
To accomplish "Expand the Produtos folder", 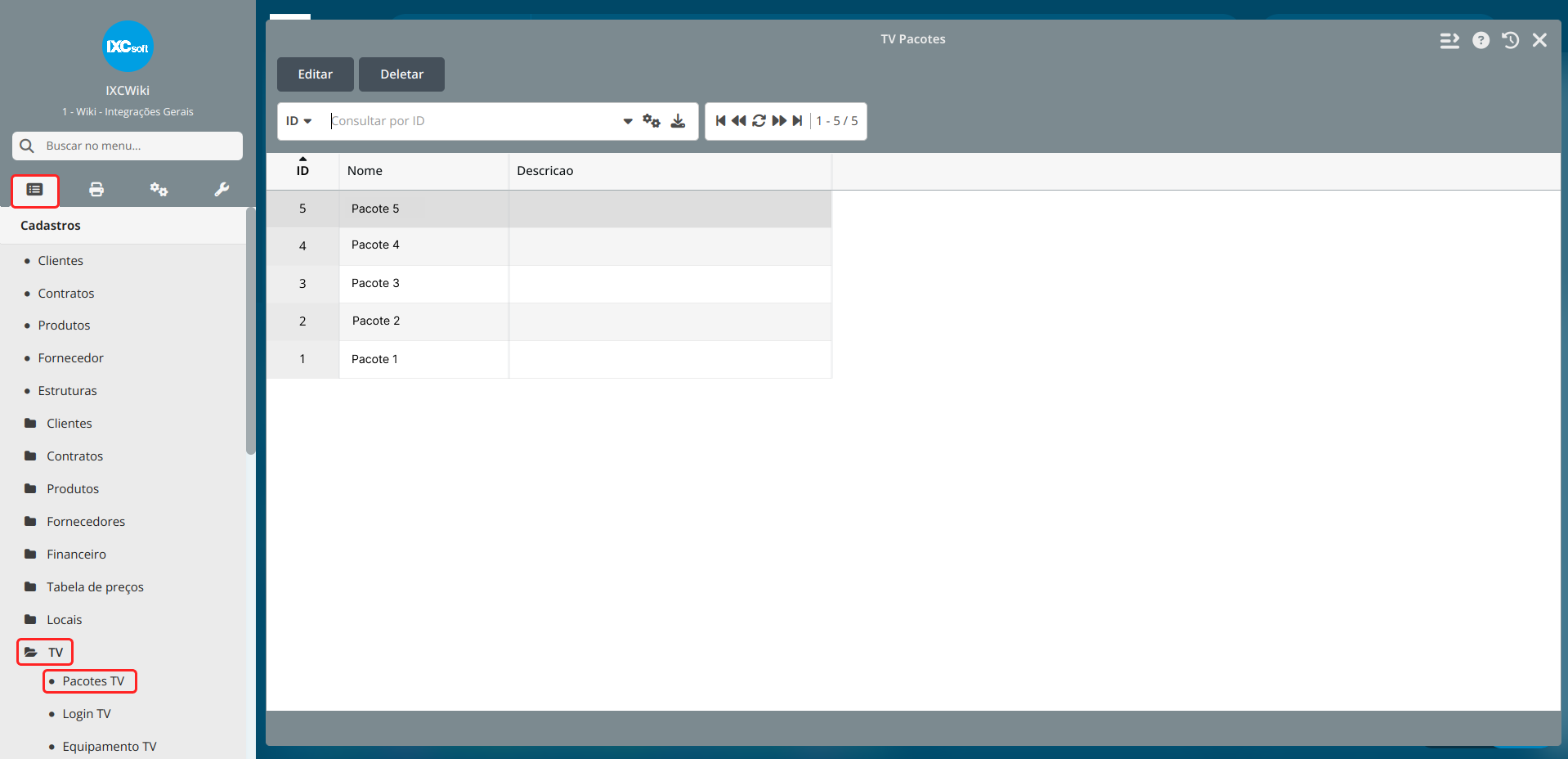I will click(73, 489).
